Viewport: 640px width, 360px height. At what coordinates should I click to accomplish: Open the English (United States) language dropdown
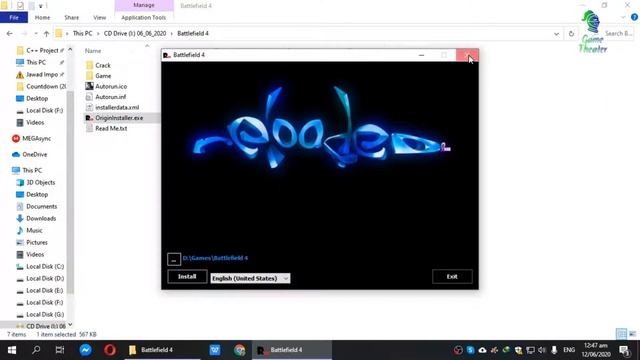(250, 278)
